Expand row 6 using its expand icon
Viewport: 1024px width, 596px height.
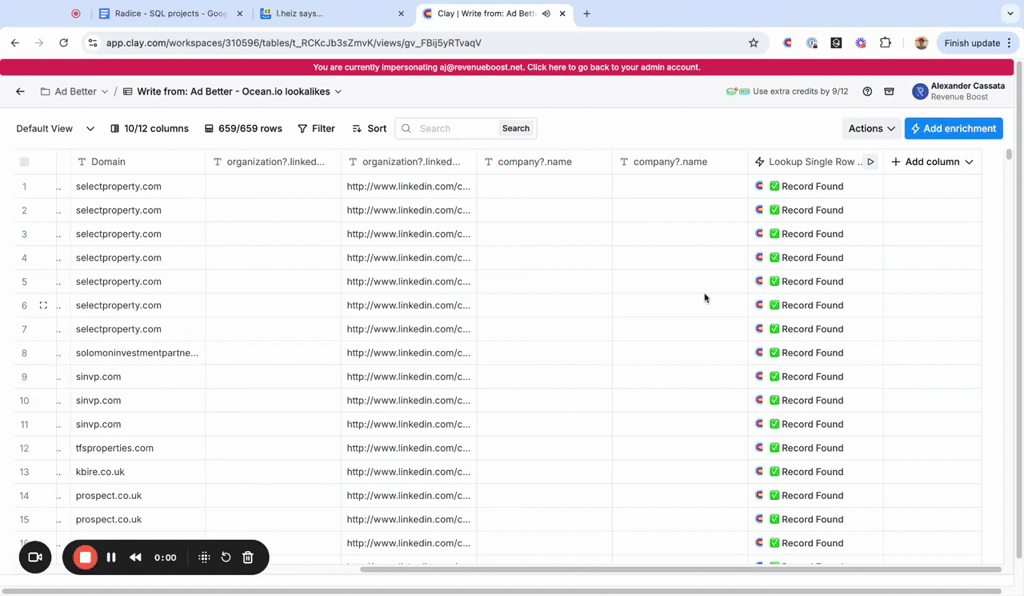pos(43,305)
